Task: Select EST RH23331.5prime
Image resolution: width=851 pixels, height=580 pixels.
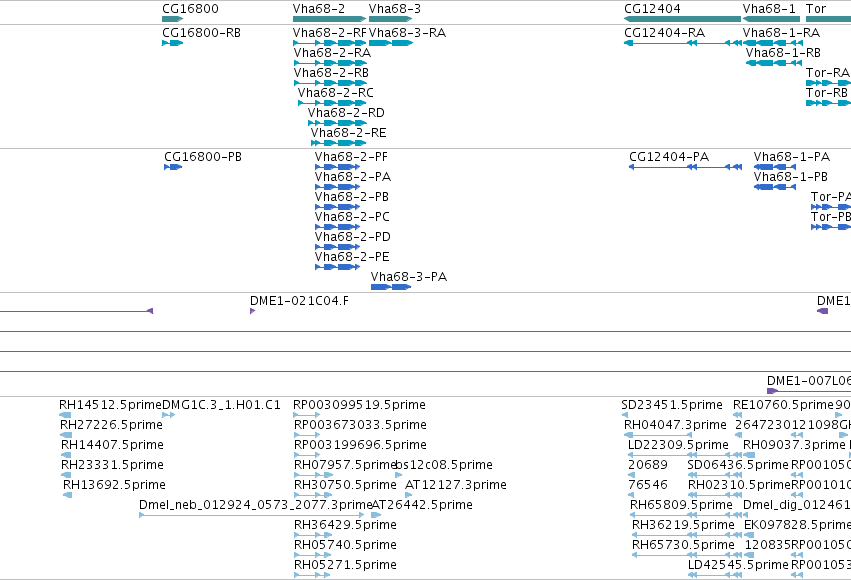Action: click(112, 466)
